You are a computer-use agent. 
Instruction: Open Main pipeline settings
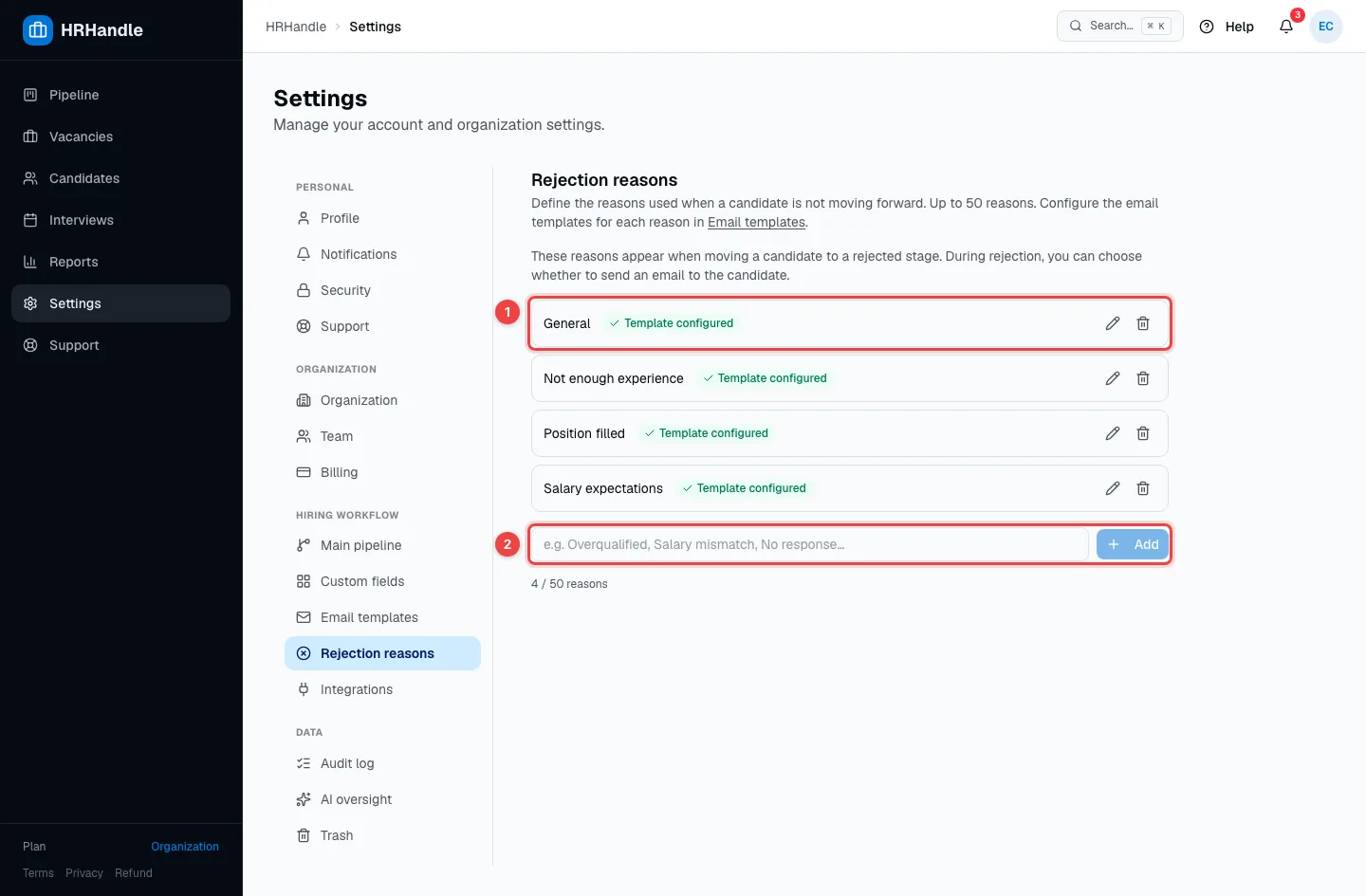pos(382,545)
